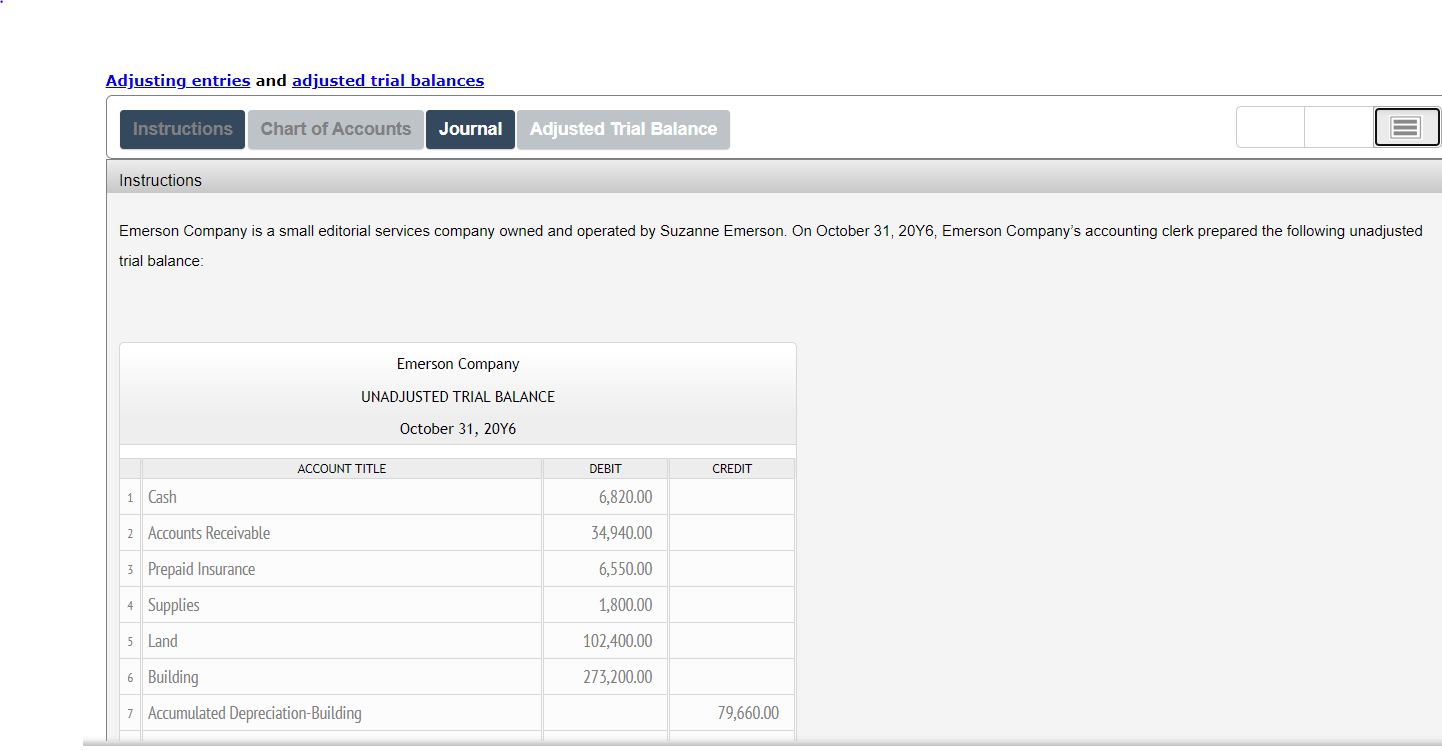This screenshot has width=1442, height=751.
Task: Click the October 31, 20Y6 date line
Action: tap(458, 429)
